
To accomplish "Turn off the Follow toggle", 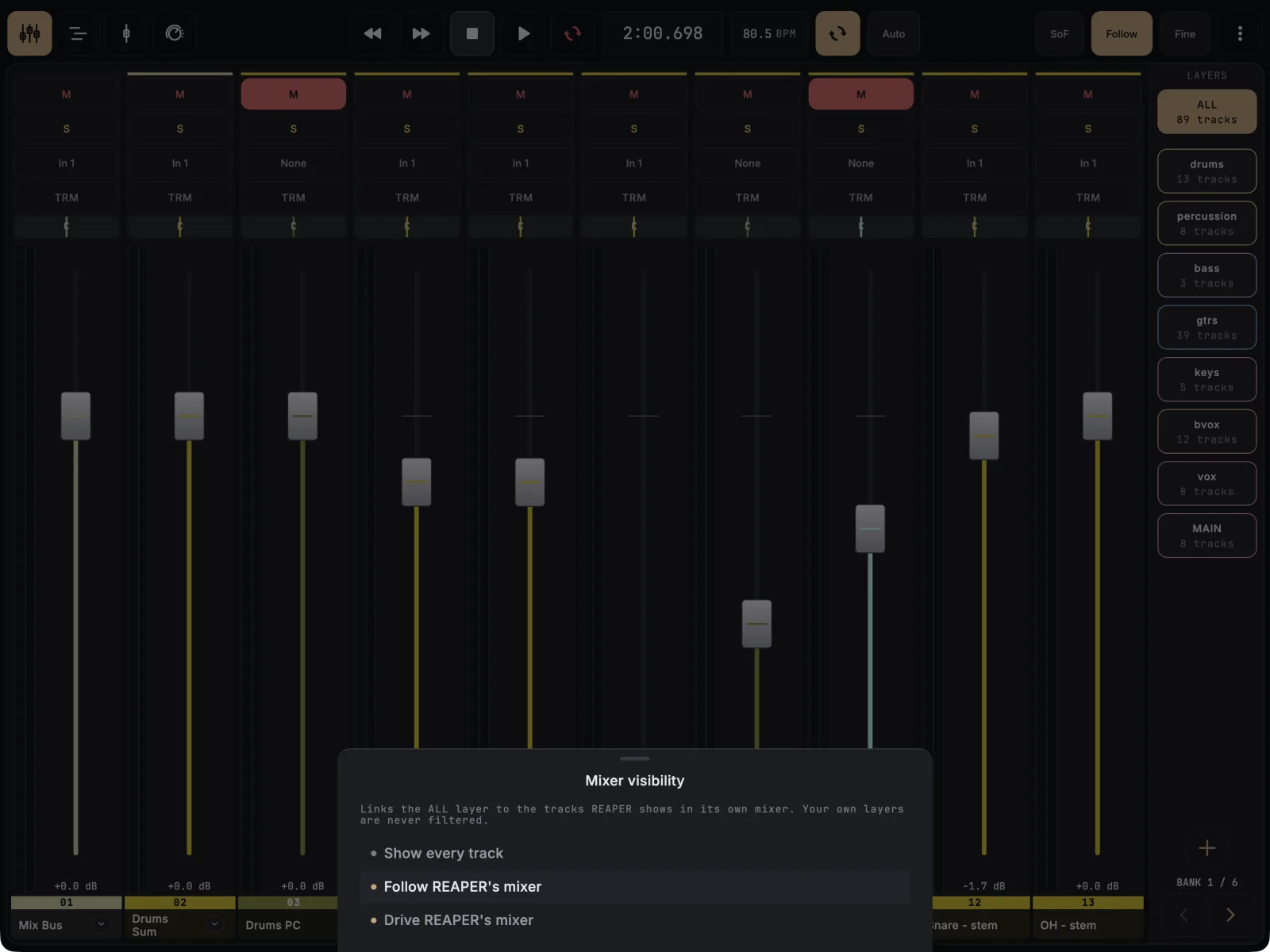I will pyautogui.click(x=1122, y=33).
